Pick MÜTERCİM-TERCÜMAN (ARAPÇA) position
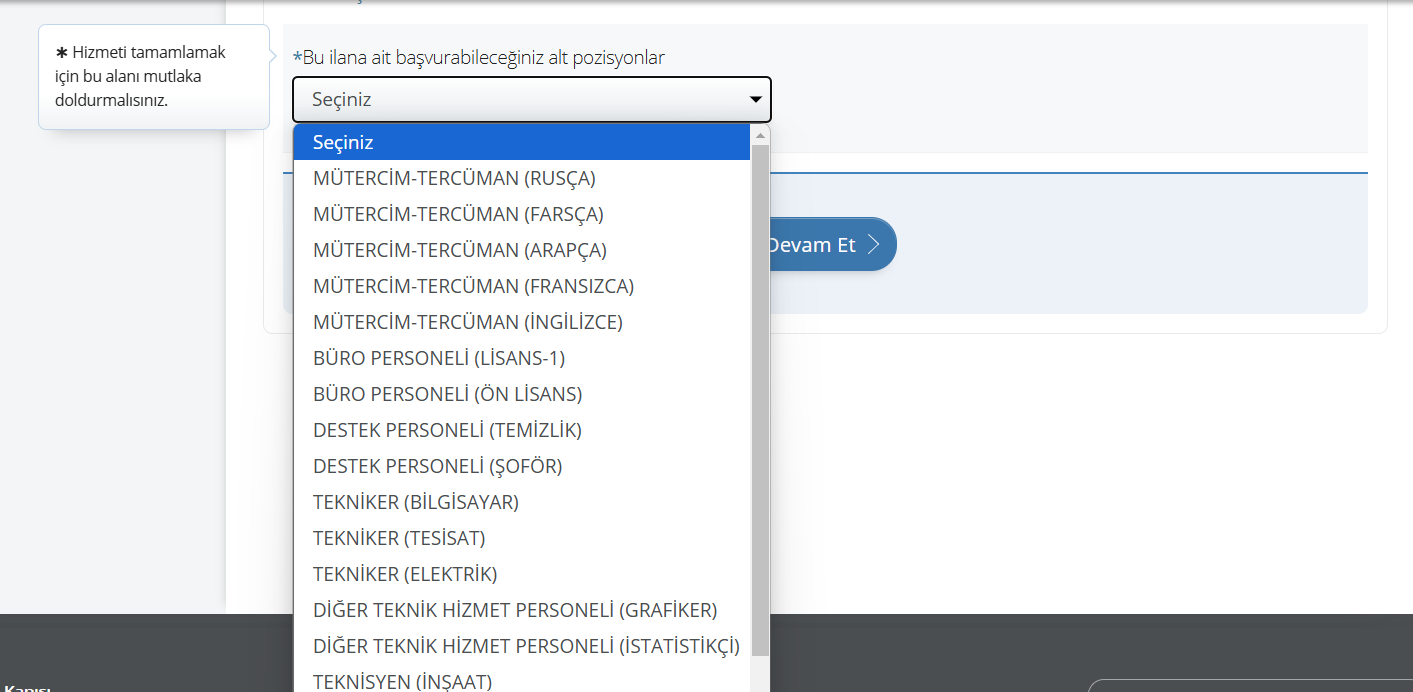The image size is (1413, 692). click(x=459, y=250)
